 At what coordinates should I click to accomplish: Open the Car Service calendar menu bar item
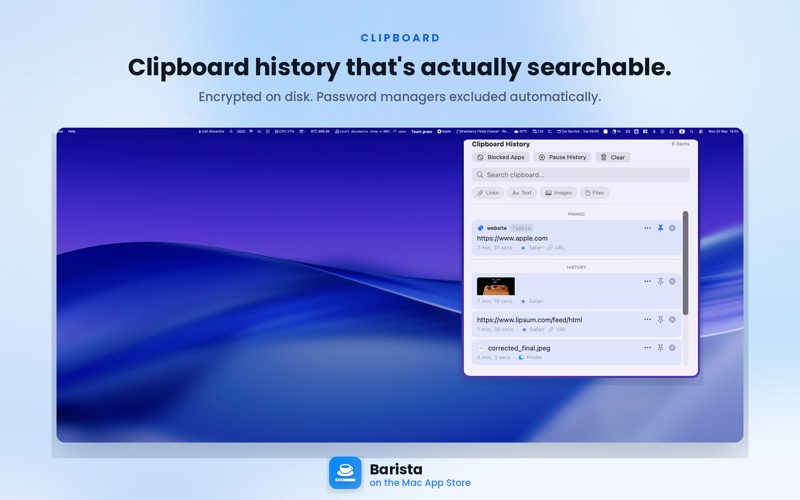click(x=578, y=132)
